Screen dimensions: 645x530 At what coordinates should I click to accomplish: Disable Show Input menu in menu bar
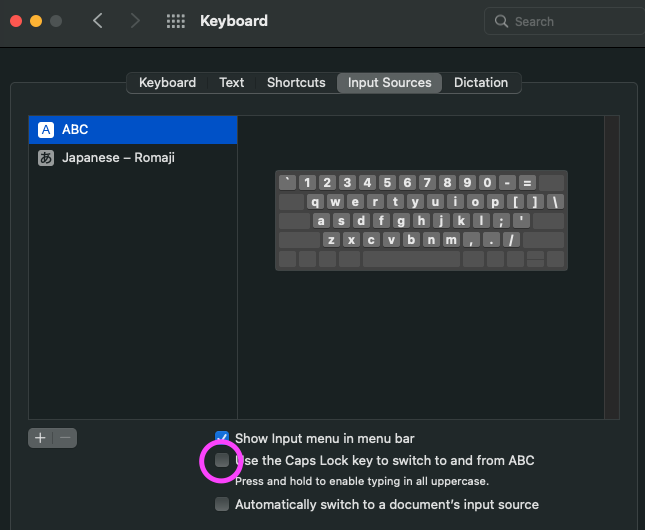tap(222, 438)
